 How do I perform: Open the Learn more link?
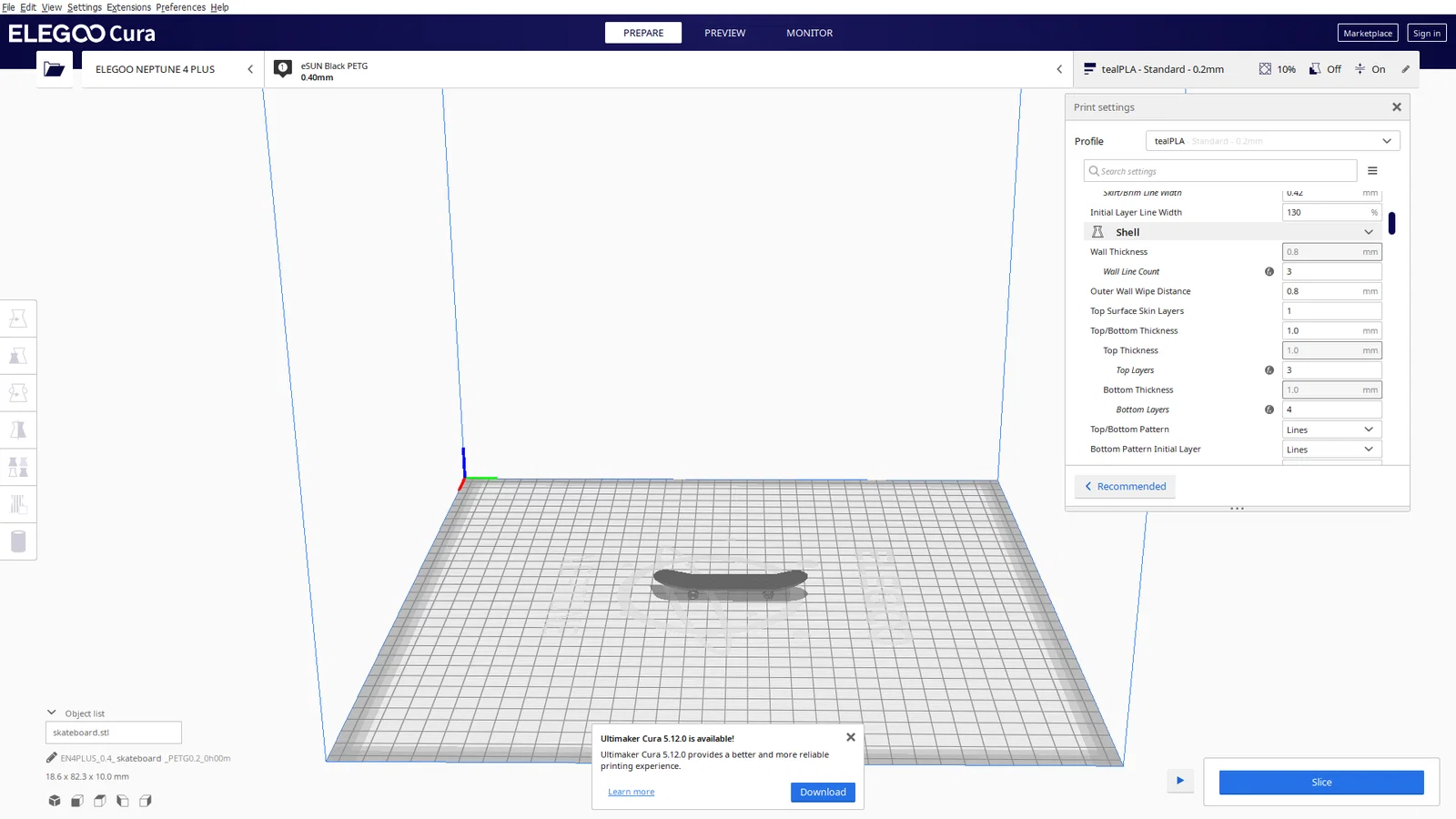[x=632, y=792]
